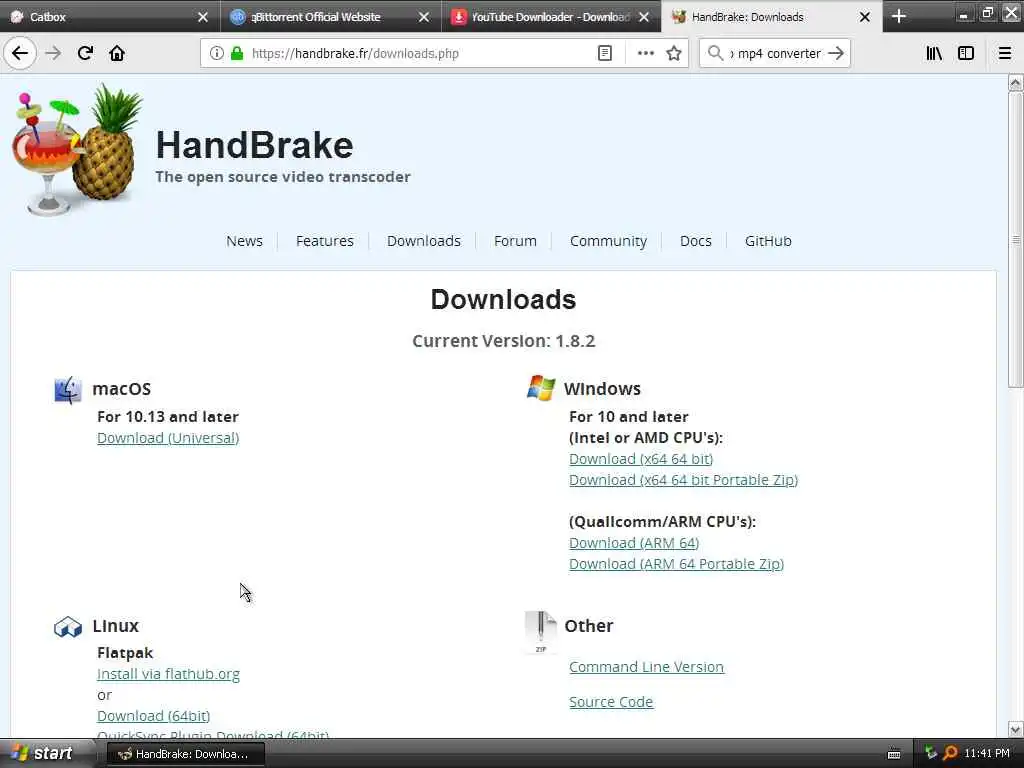Reload the current page

pos(85,53)
